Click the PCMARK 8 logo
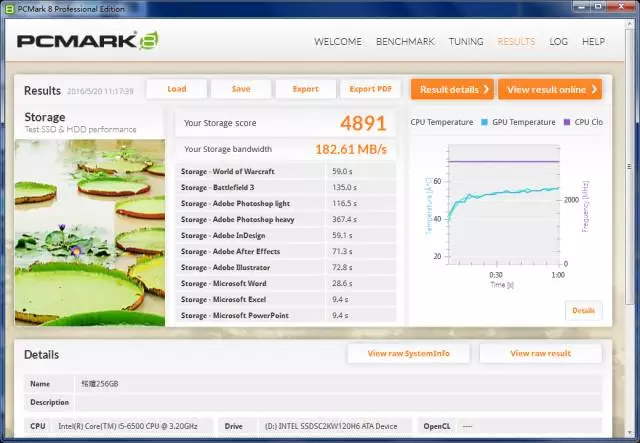Screen dimensions: 640x443 click(88, 41)
